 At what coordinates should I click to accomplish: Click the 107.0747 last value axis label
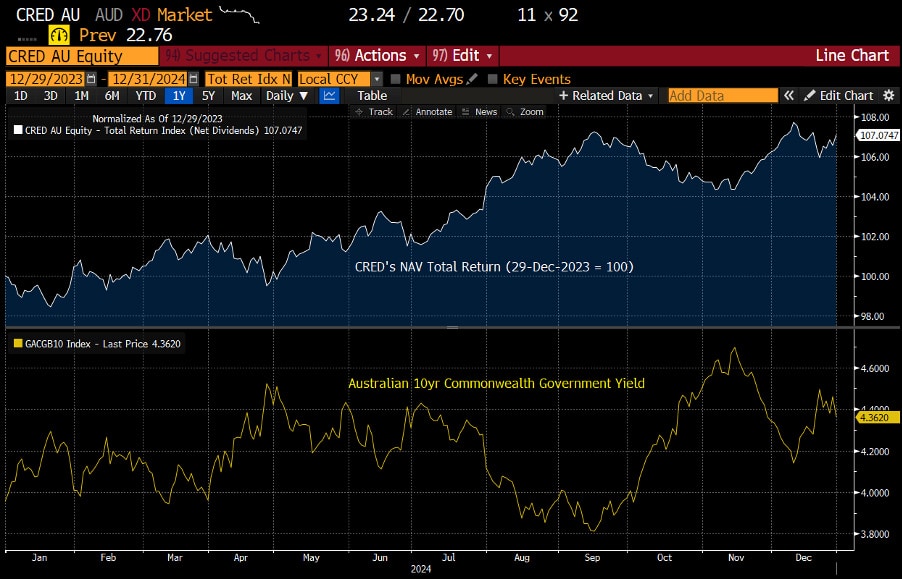878,135
